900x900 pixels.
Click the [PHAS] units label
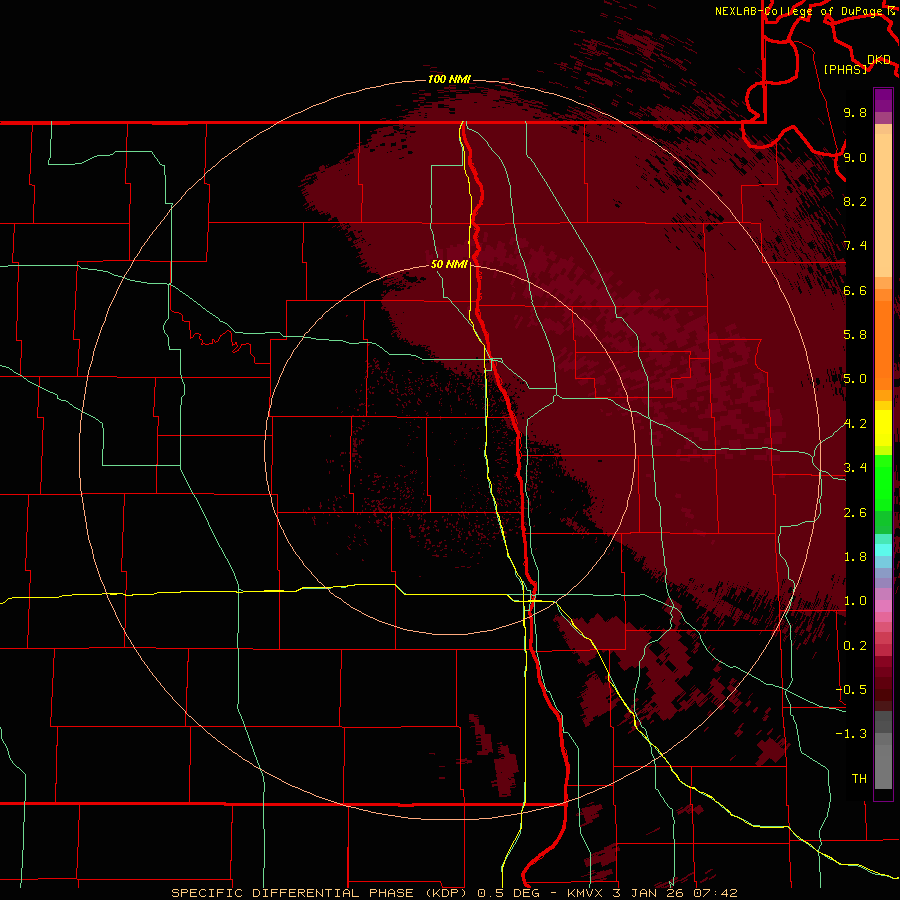coord(845,70)
